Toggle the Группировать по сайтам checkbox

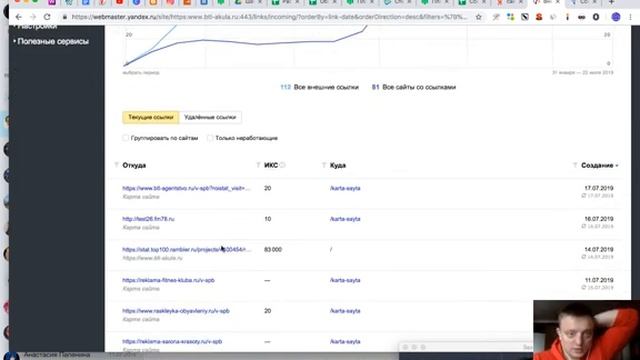[126, 138]
